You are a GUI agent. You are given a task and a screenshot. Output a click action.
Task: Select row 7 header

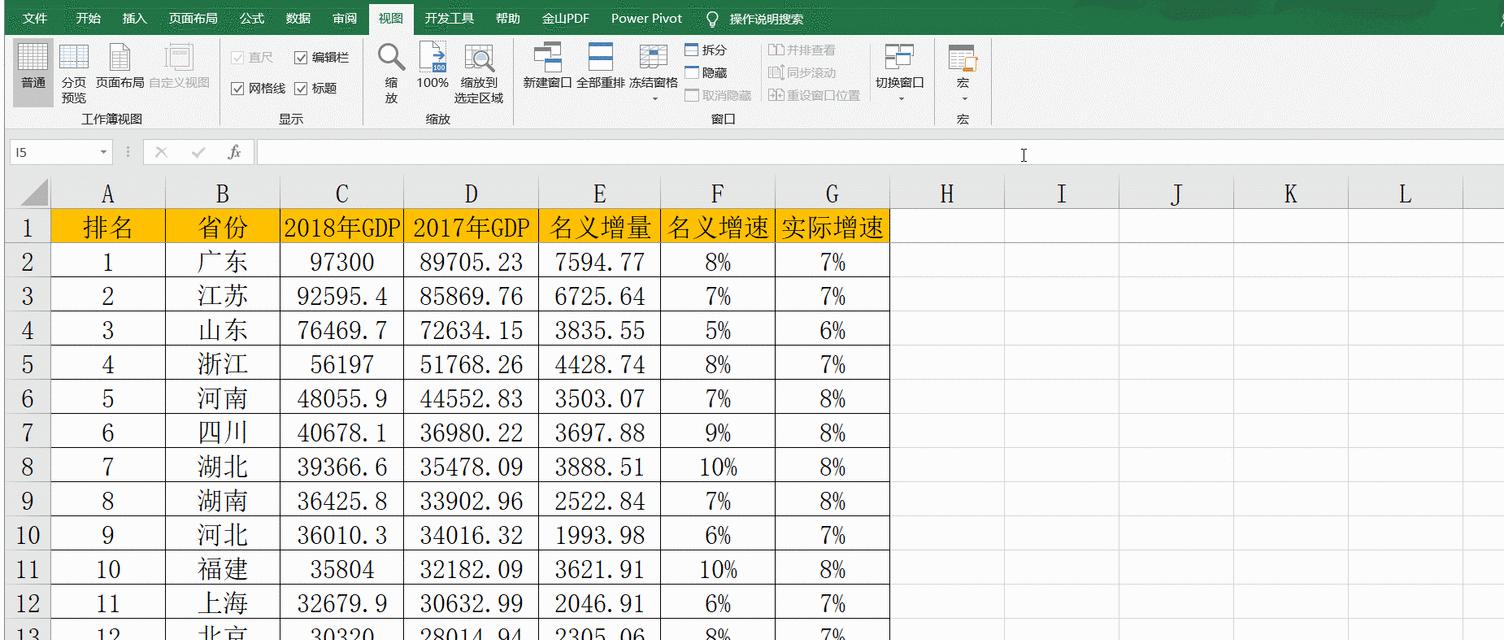coord(28,432)
